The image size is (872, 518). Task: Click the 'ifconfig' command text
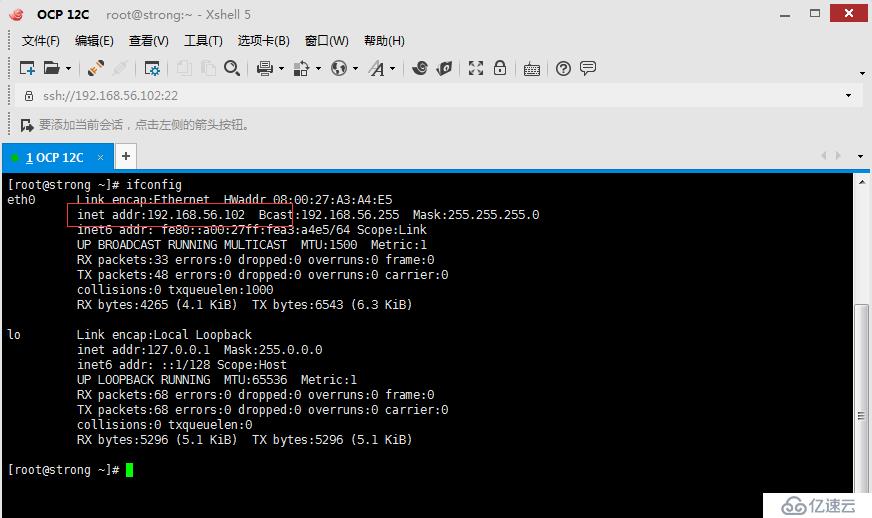tap(154, 185)
